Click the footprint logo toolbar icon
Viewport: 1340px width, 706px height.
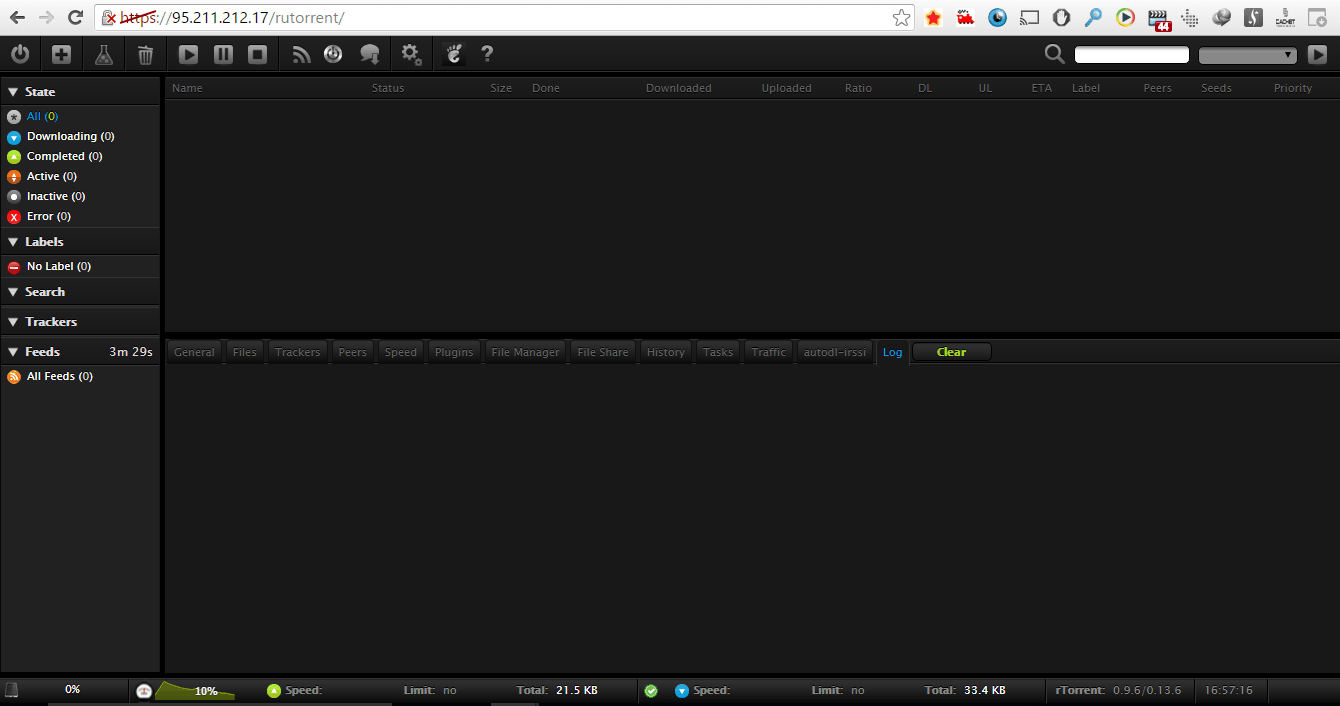(454, 55)
